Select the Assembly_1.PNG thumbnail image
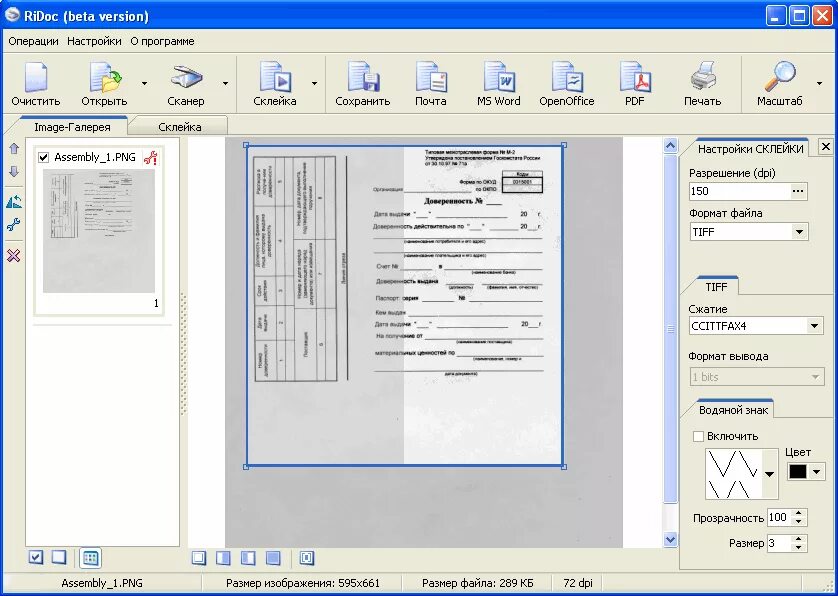Screen dimensions: 838x596 click(99, 231)
